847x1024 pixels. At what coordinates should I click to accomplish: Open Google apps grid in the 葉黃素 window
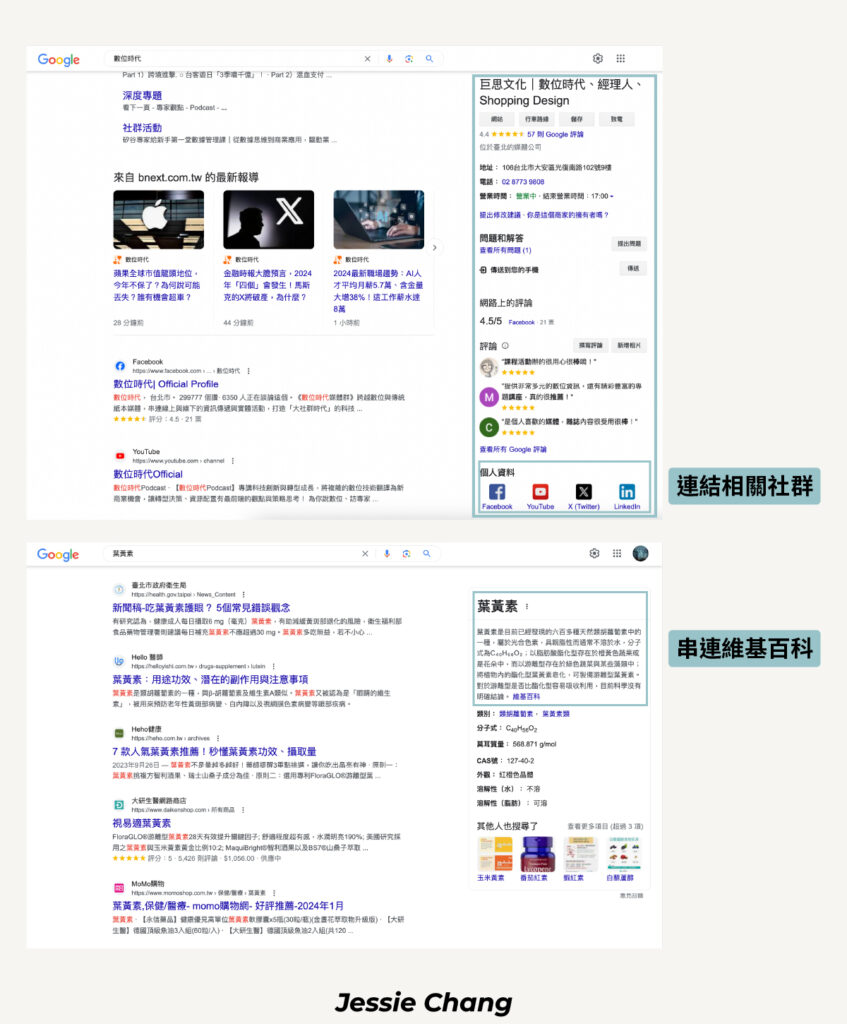pos(617,554)
